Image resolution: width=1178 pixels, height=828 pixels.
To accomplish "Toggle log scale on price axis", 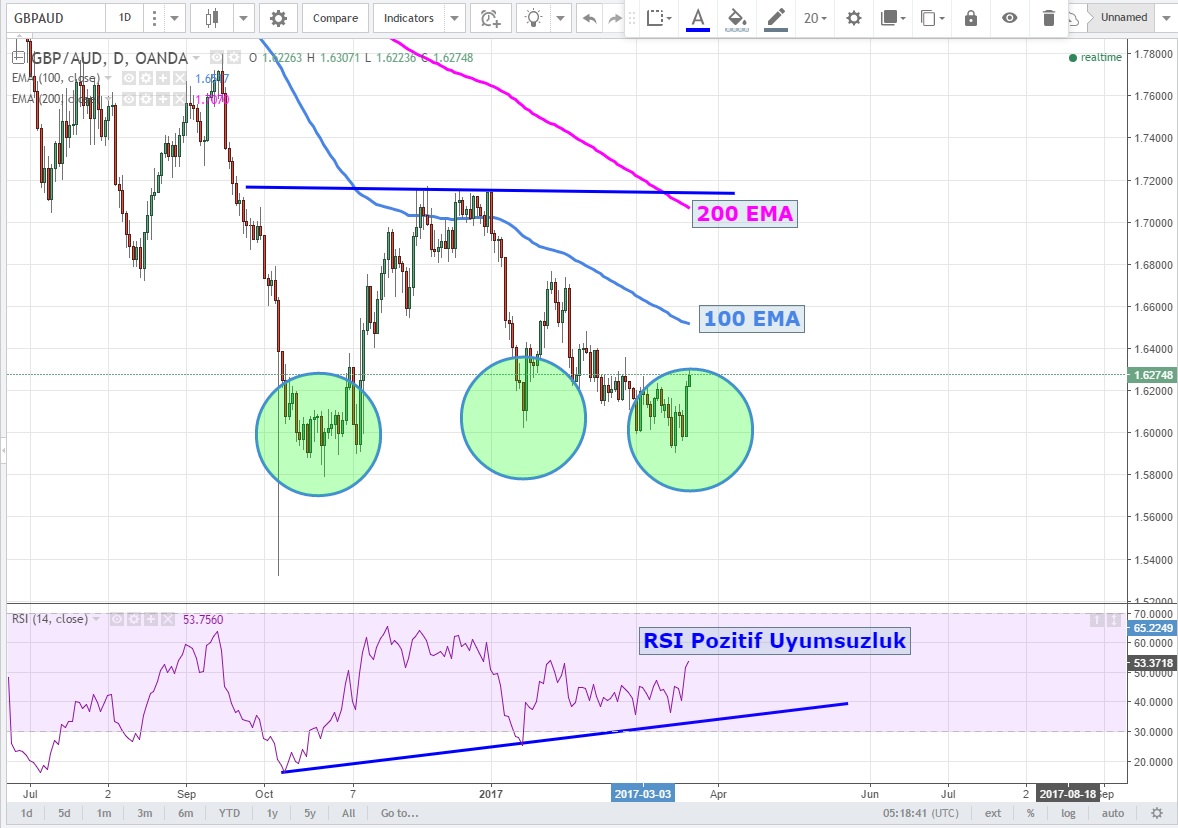I will pos(1069,813).
